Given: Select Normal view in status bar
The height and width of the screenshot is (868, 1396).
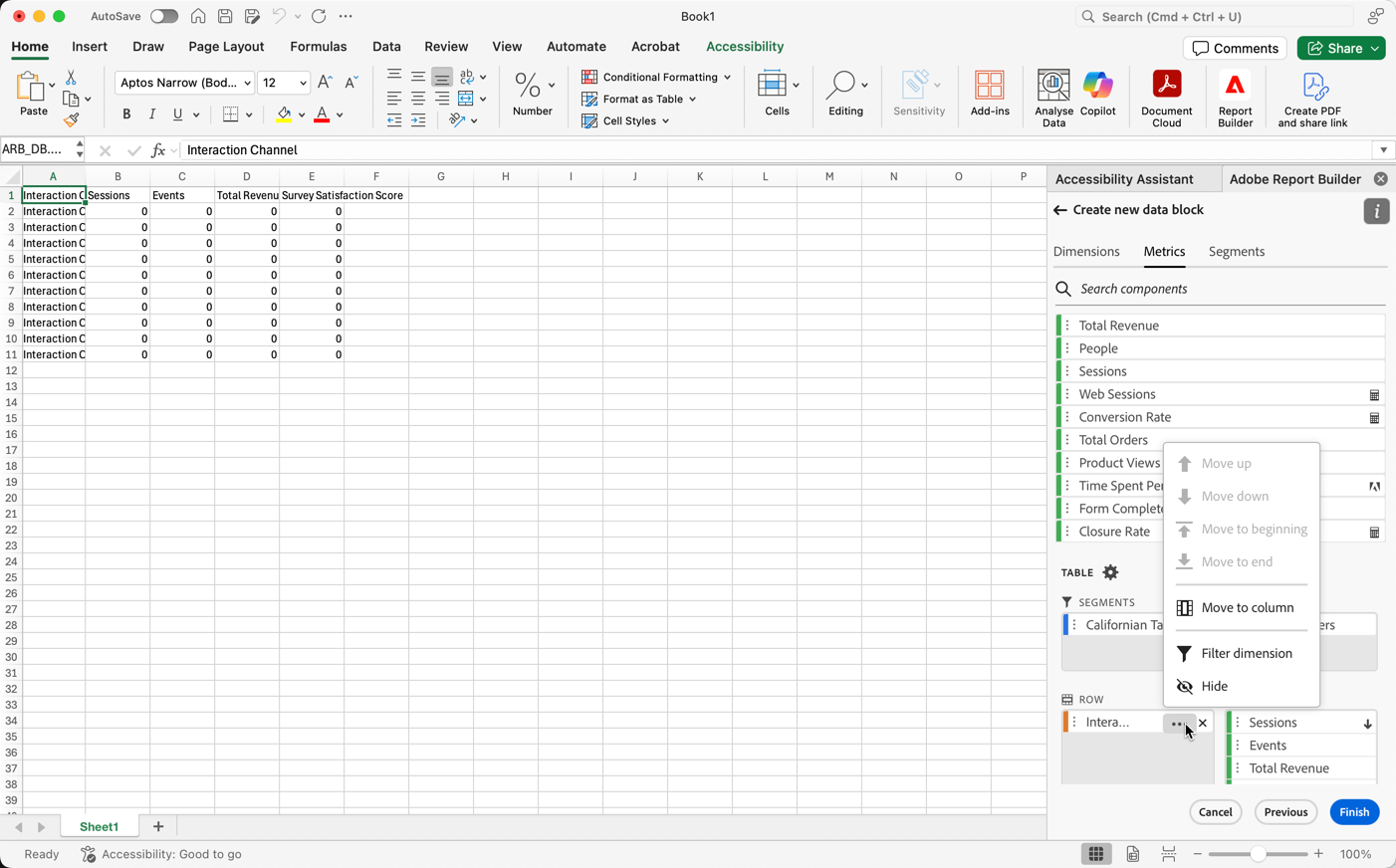Looking at the screenshot, I should point(1095,854).
